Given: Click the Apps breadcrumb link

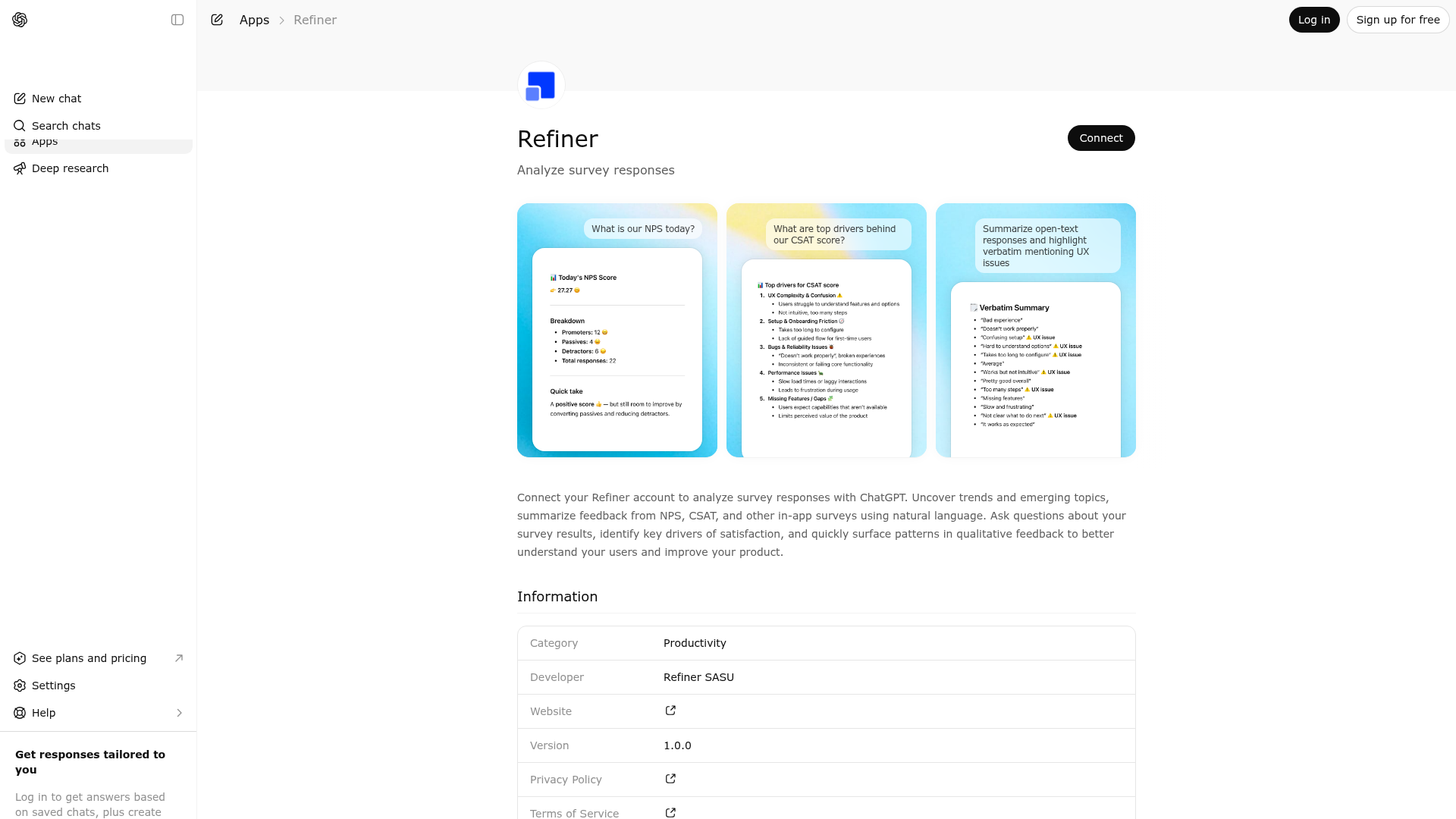Looking at the screenshot, I should click(254, 20).
